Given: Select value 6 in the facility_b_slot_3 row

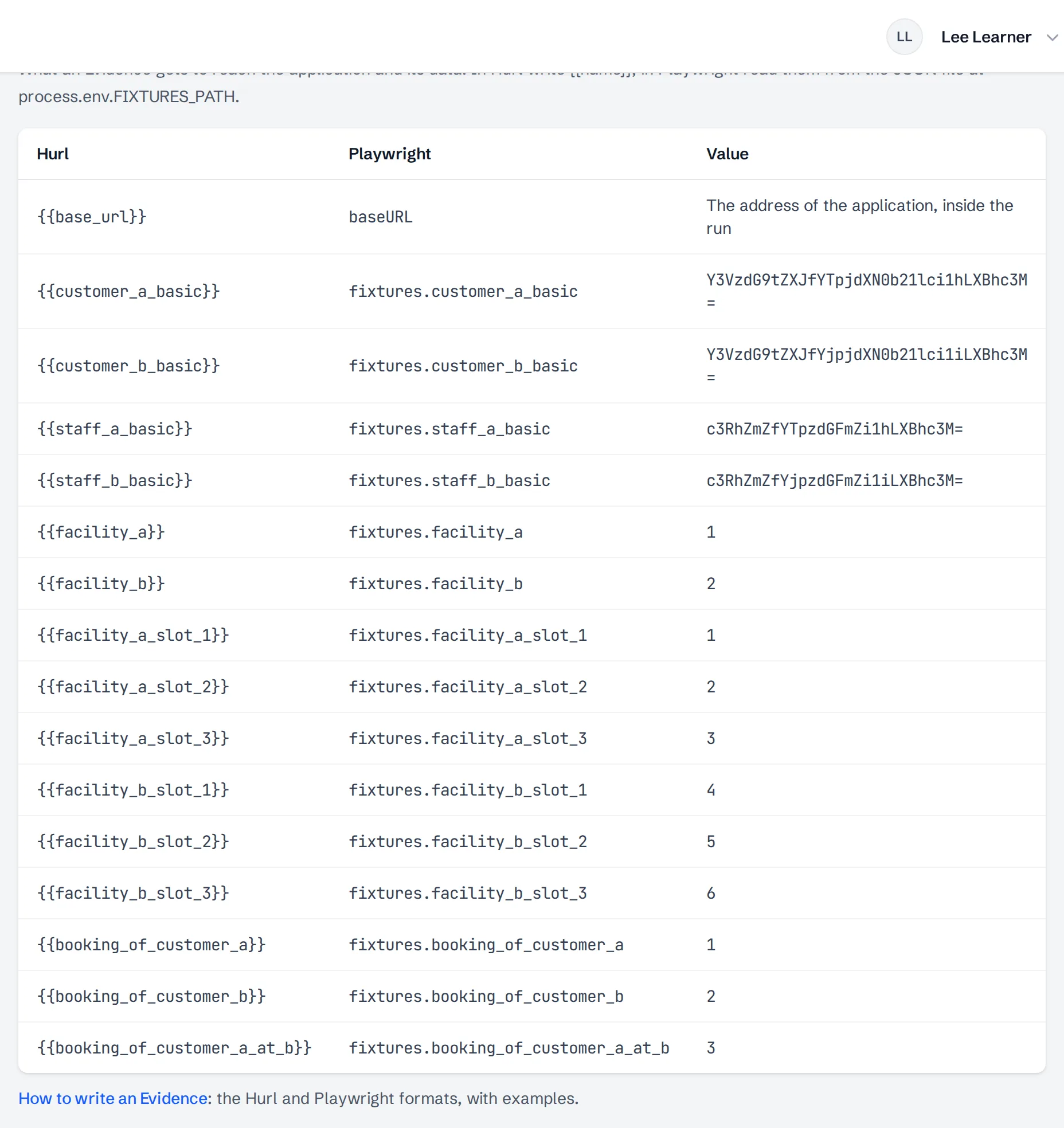Looking at the screenshot, I should pyautogui.click(x=711, y=893).
